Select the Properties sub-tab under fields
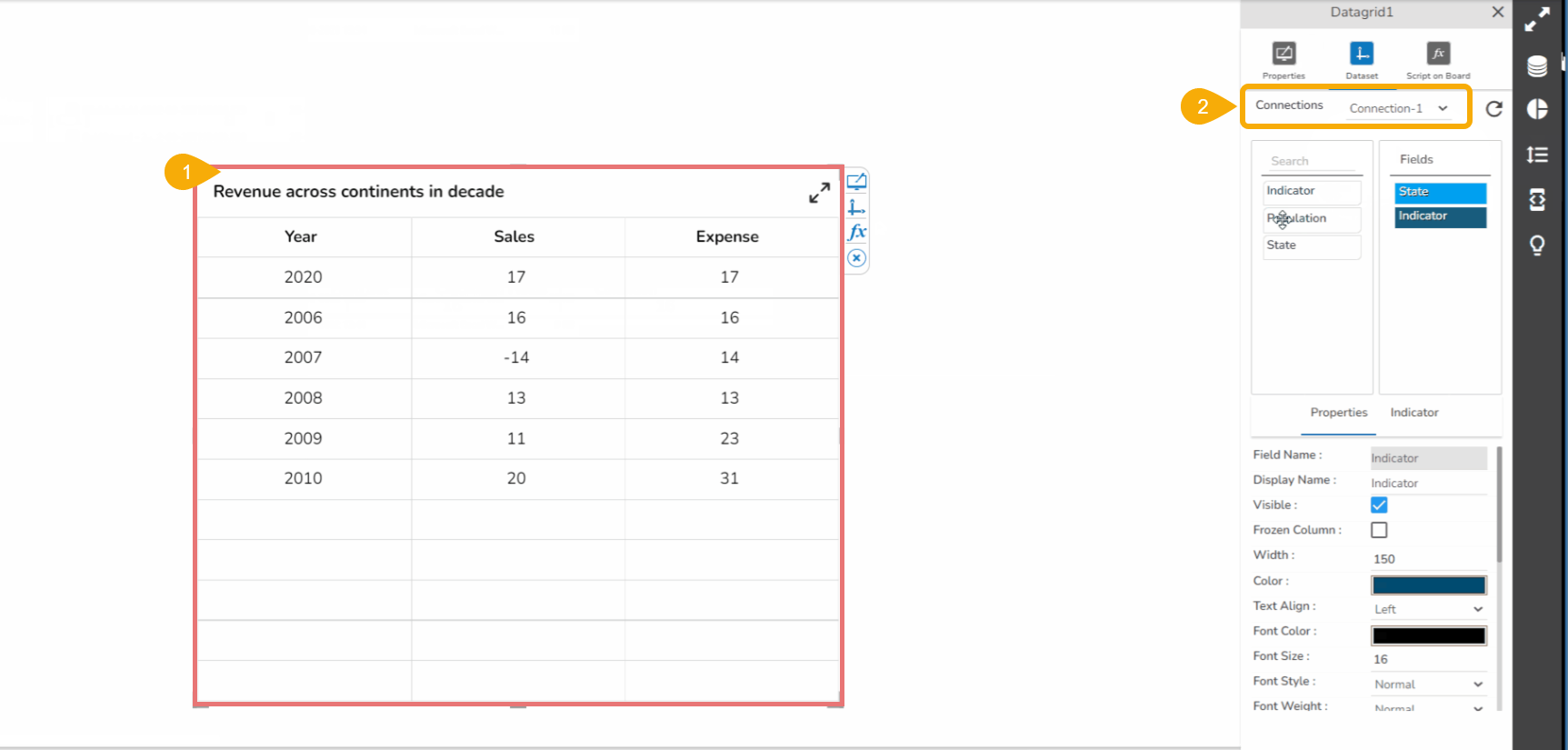Image resolution: width=1568 pixels, height=750 pixels. coord(1338,413)
